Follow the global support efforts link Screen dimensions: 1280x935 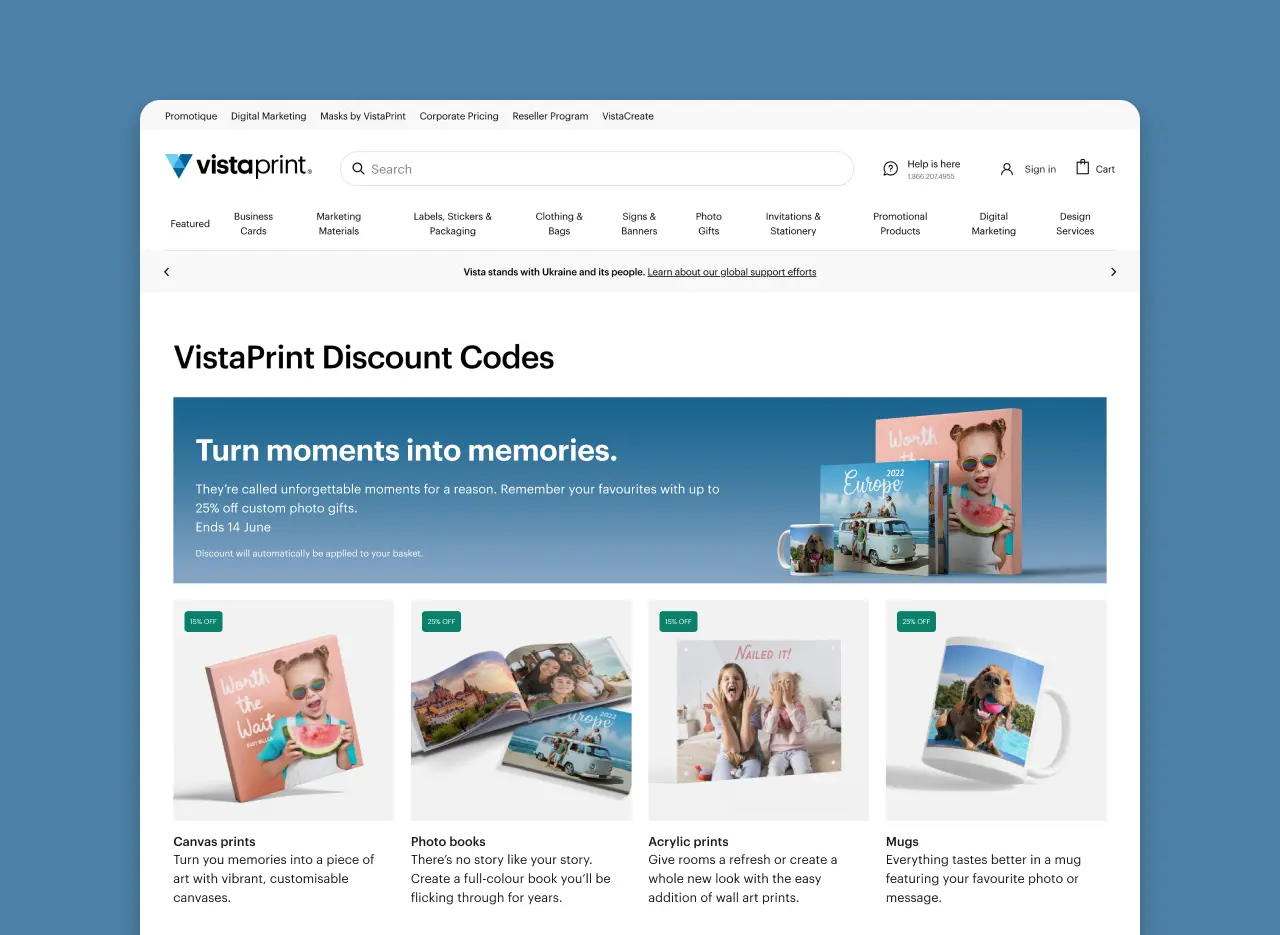[x=732, y=272]
